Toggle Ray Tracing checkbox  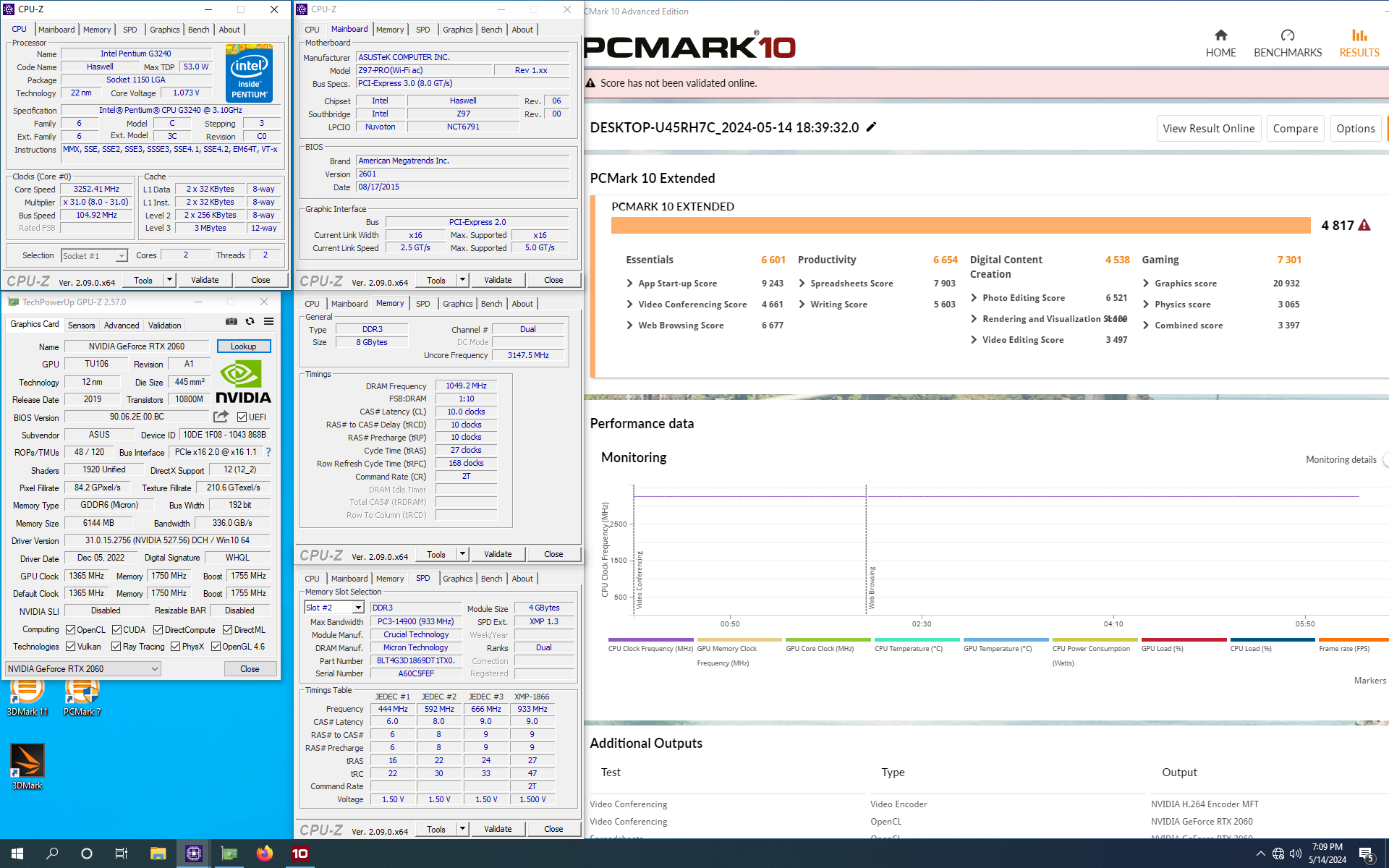point(116,647)
